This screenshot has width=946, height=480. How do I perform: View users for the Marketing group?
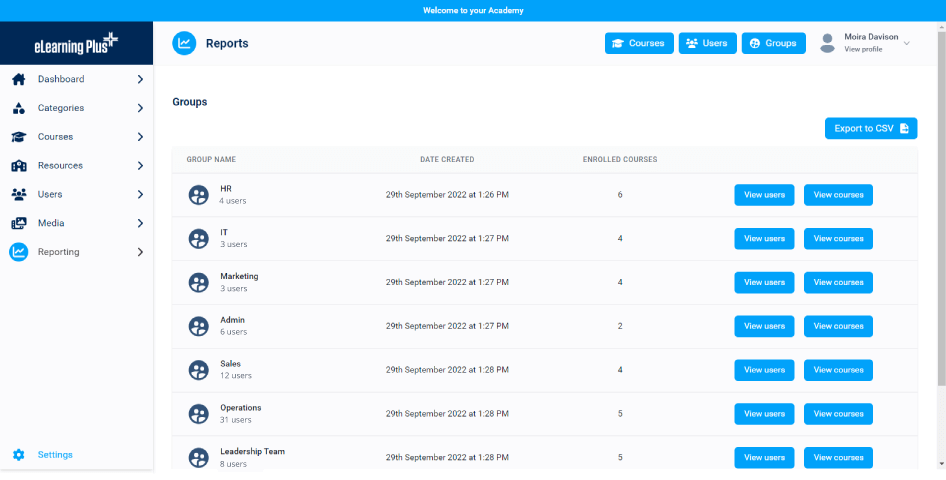764,282
